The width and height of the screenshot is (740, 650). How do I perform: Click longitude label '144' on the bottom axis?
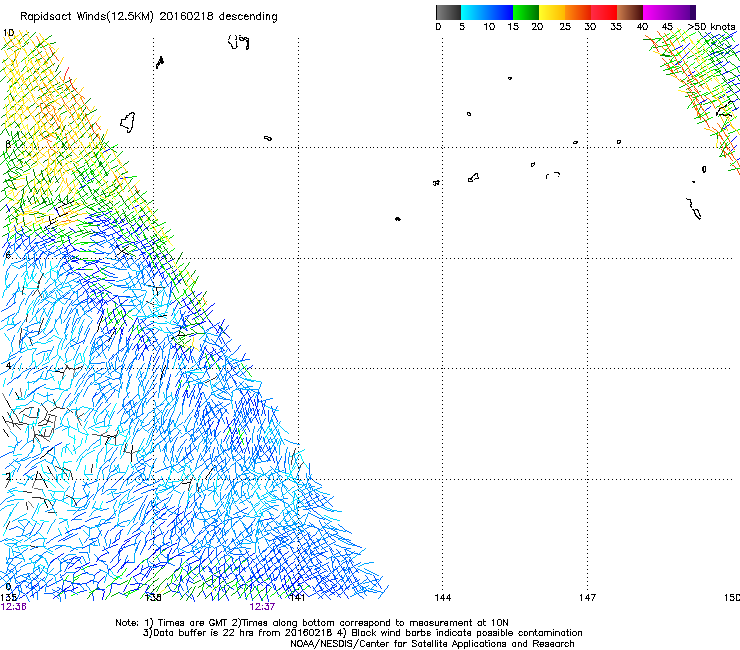pyautogui.click(x=443, y=598)
